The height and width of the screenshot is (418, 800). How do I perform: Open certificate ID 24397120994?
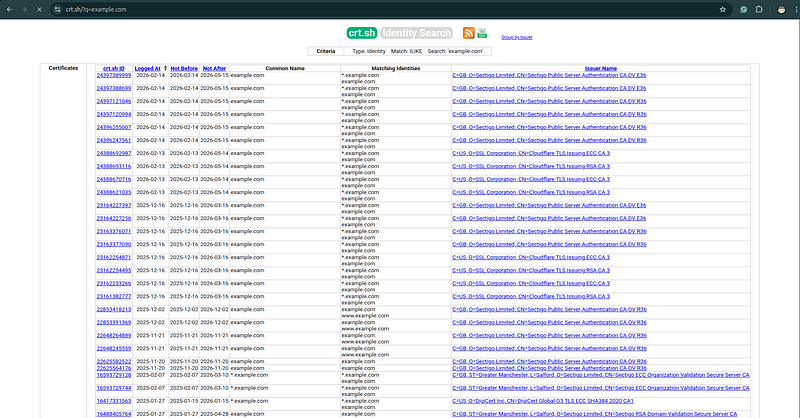114,114
